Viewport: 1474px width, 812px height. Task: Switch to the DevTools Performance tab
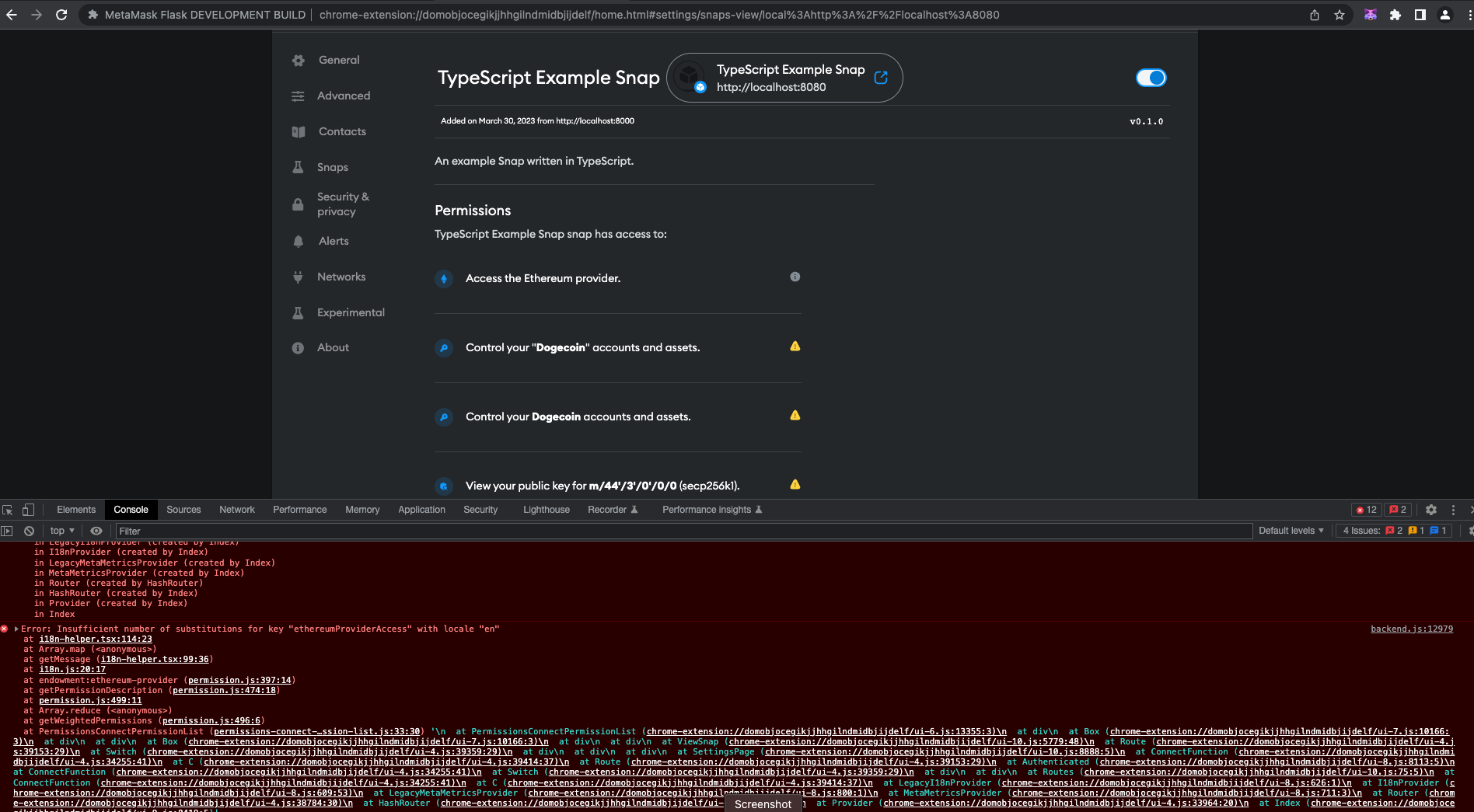click(299, 510)
